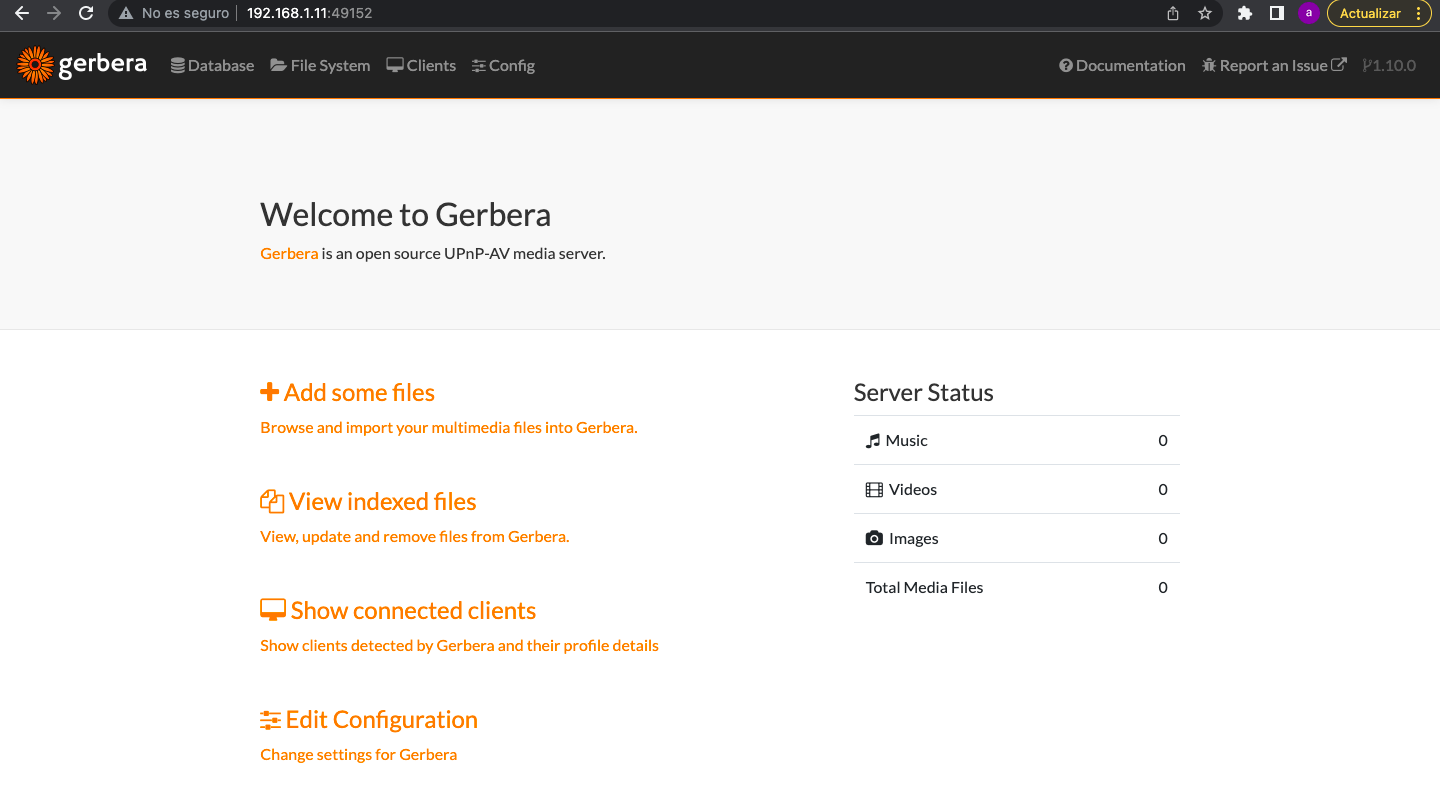The height and width of the screenshot is (786, 1440).
Task: Open the Documentation link
Action: 1122,66
